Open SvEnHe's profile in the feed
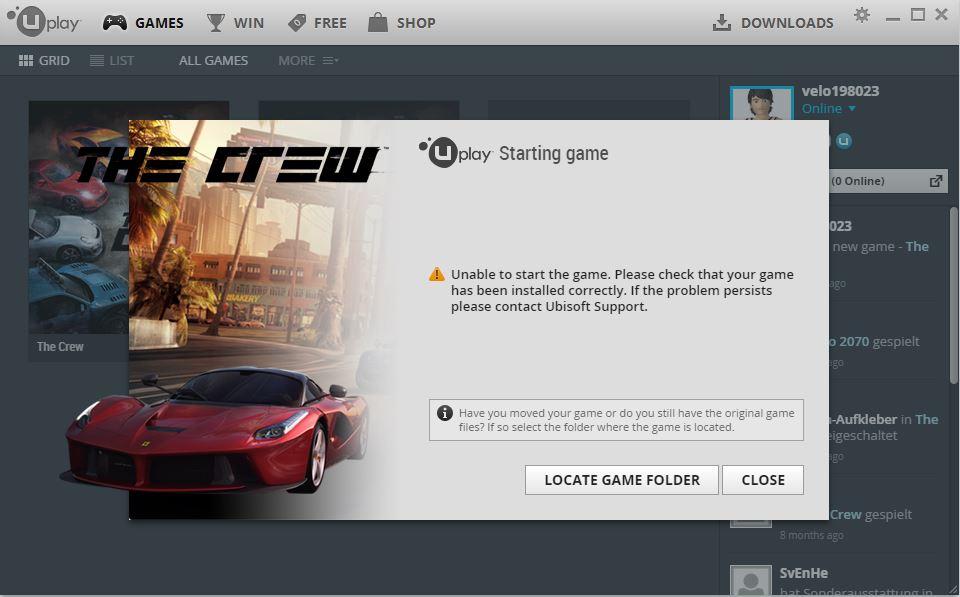The image size is (960, 597). (x=803, y=573)
